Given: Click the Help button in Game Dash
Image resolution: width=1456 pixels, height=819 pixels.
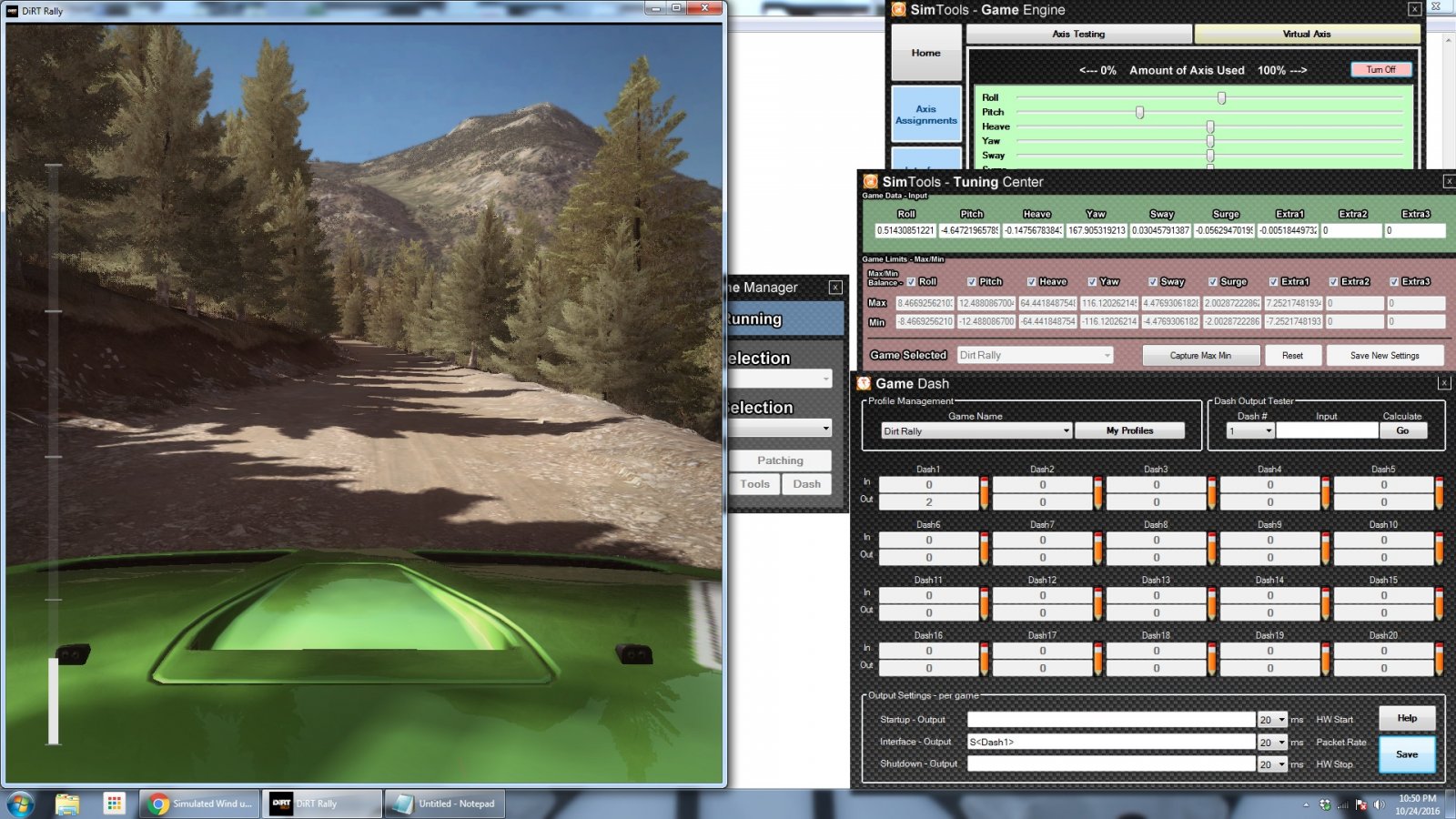Looking at the screenshot, I should coord(1407,718).
